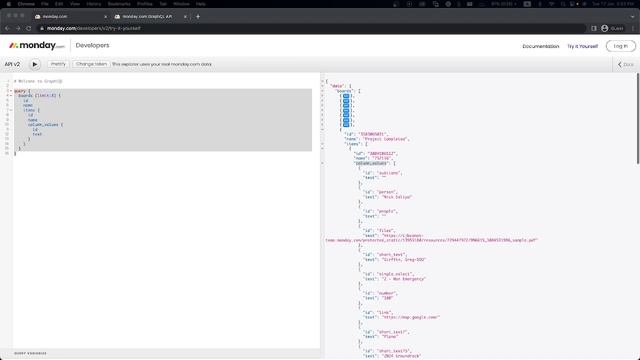
Task: Click the API v2 label
Action: pyautogui.click(x=12, y=64)
